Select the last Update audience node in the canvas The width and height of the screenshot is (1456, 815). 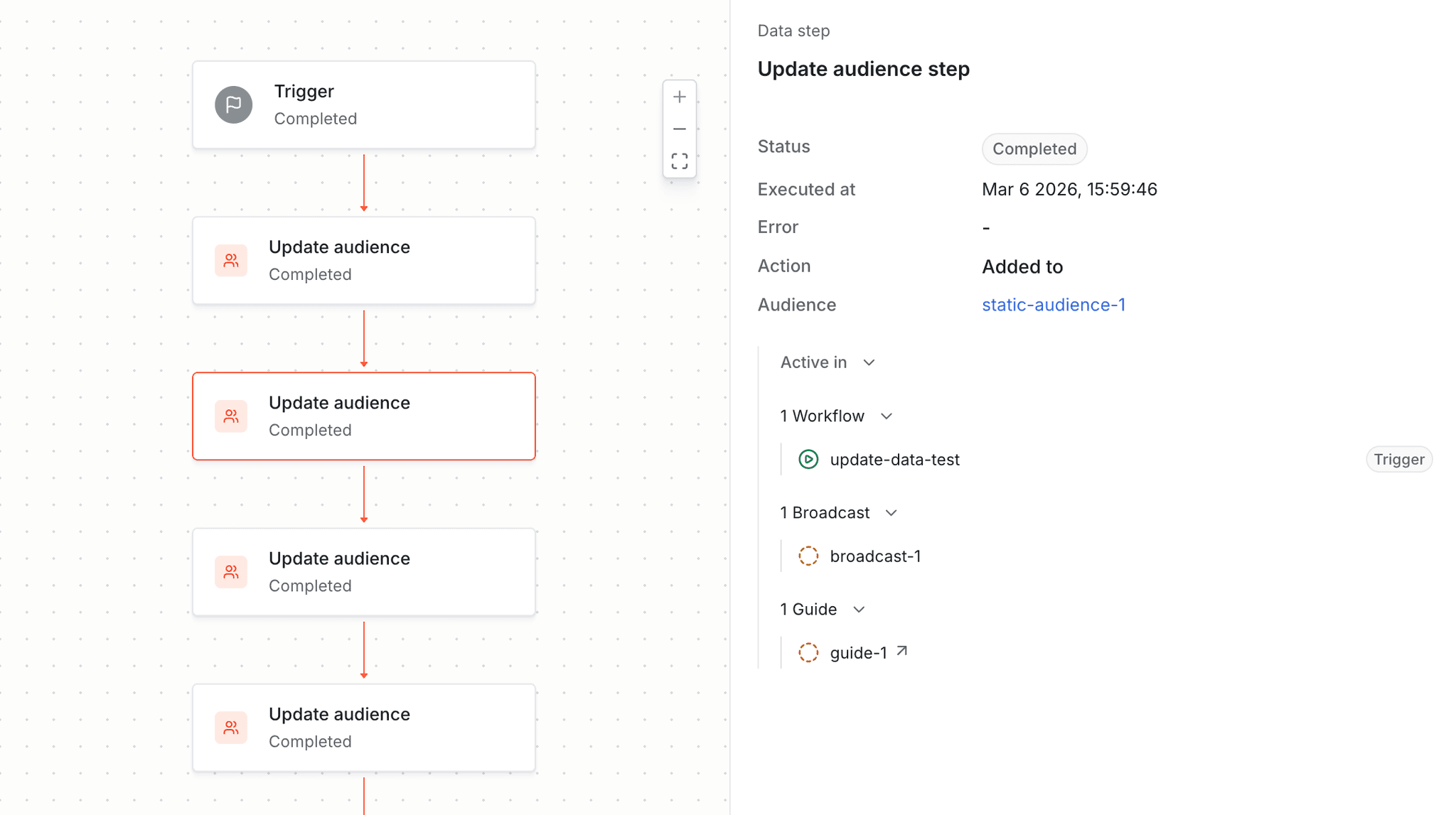[363, 727]
